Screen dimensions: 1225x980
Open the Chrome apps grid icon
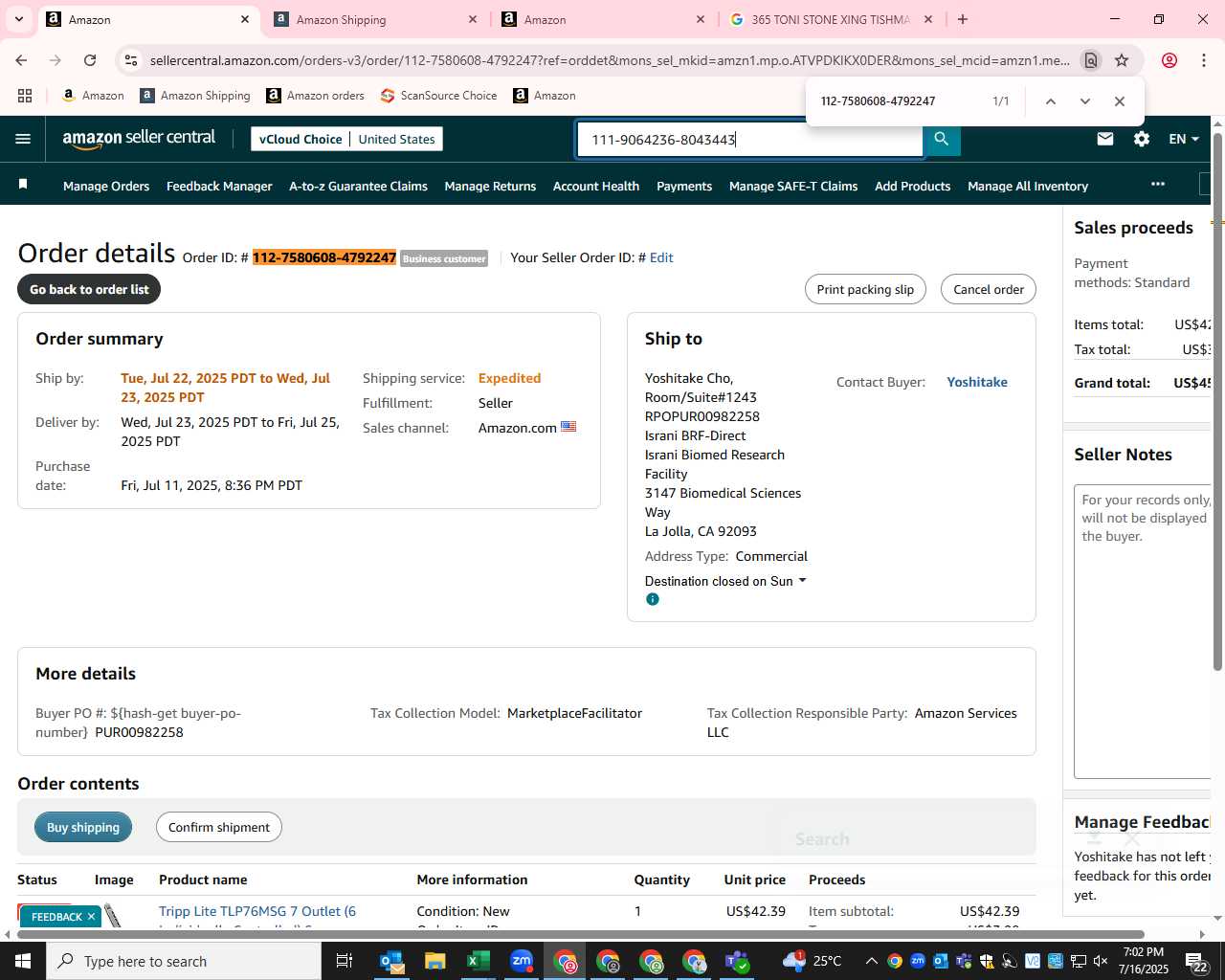pyautogui.click(x=25, y=96)
